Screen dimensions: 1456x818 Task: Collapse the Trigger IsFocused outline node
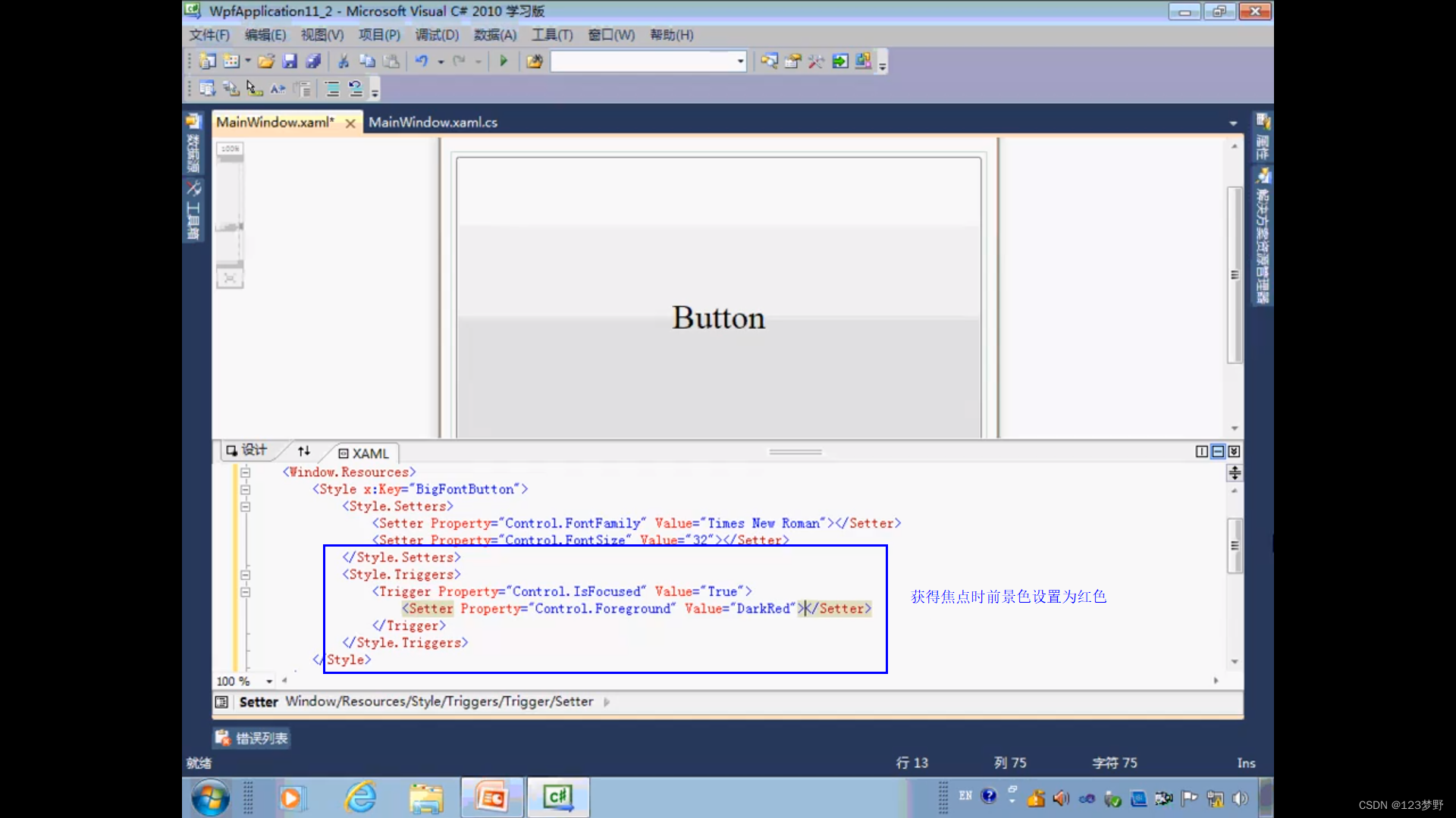(246, 592)
